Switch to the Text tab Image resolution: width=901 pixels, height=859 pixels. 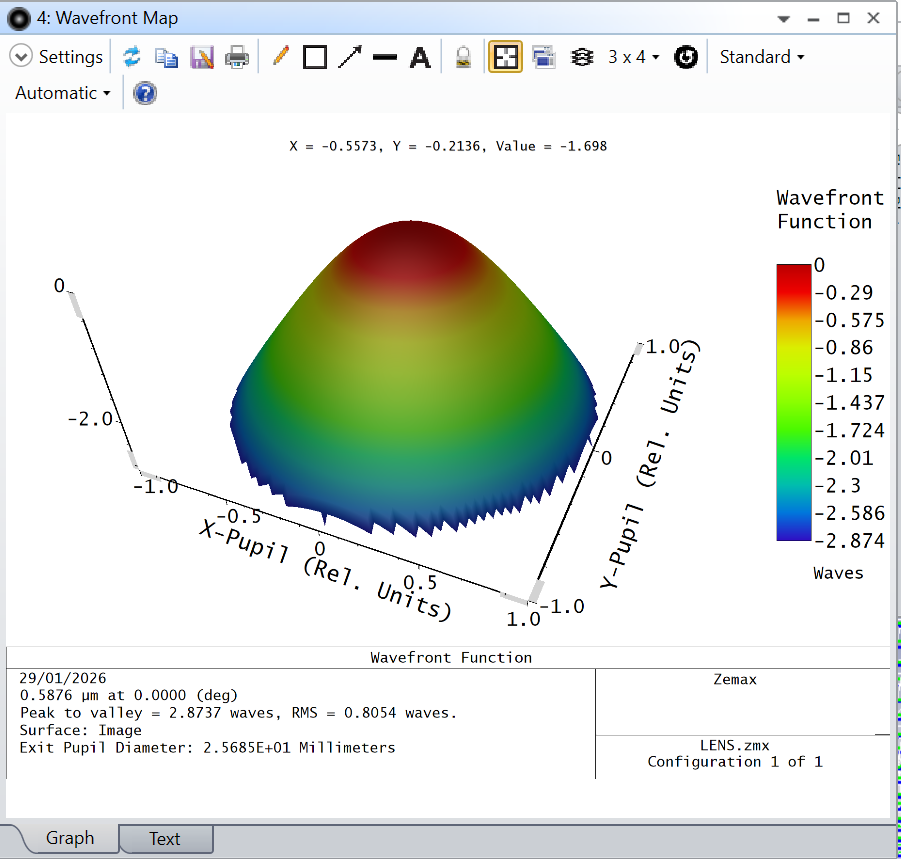[x=165, y=839]
